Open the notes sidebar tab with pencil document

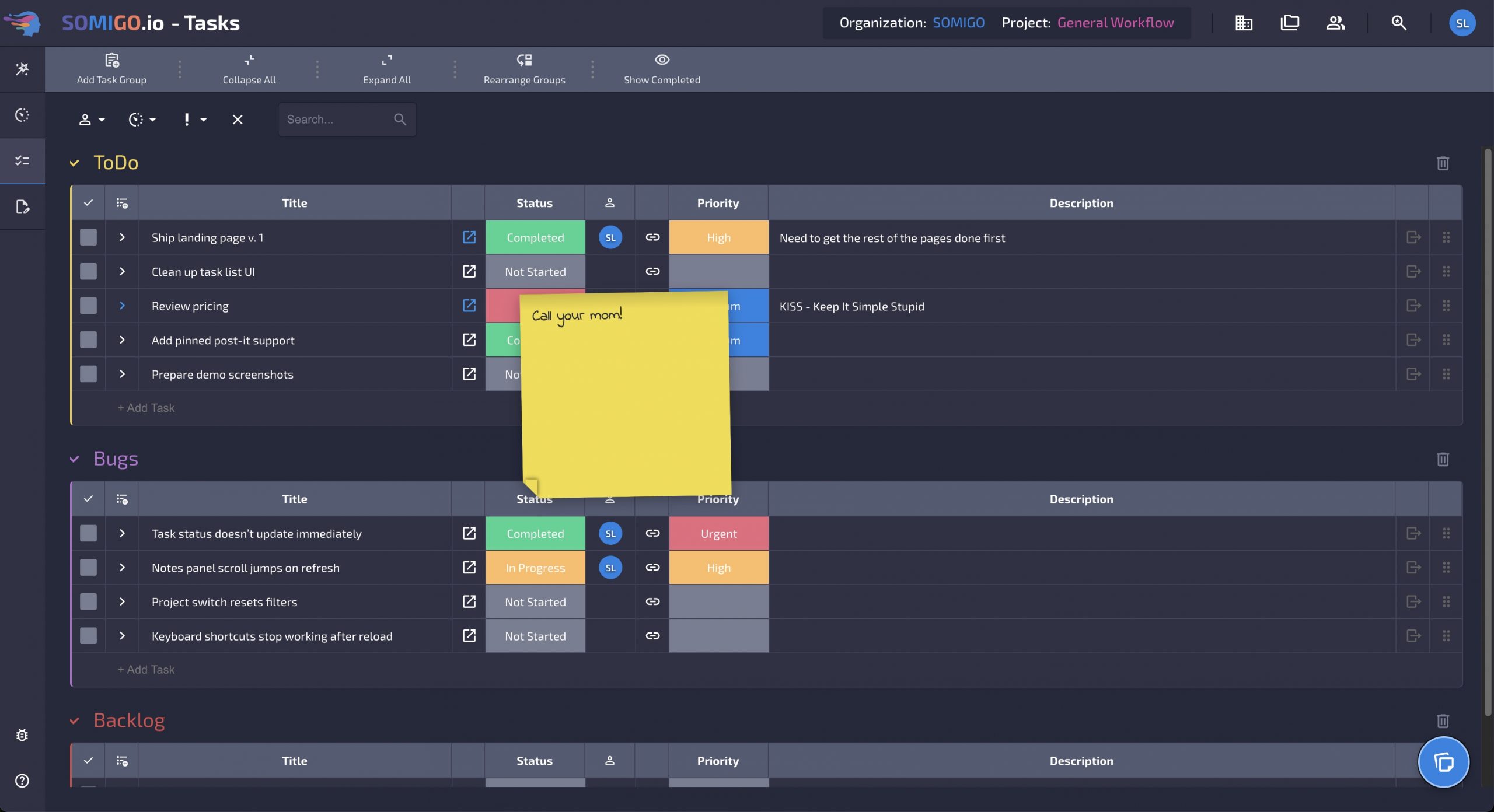pos(22,207)
